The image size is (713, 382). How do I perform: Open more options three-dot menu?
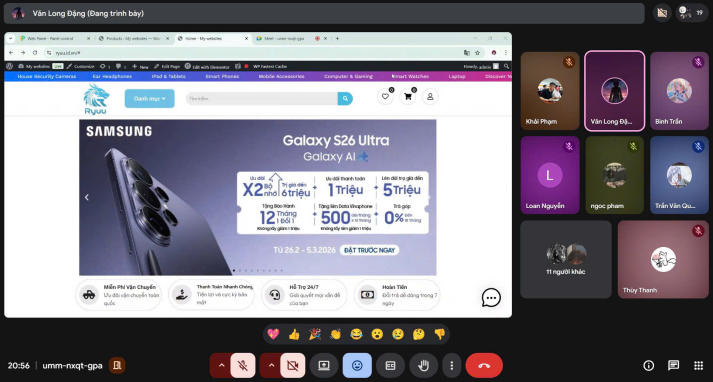coord(452,365)
